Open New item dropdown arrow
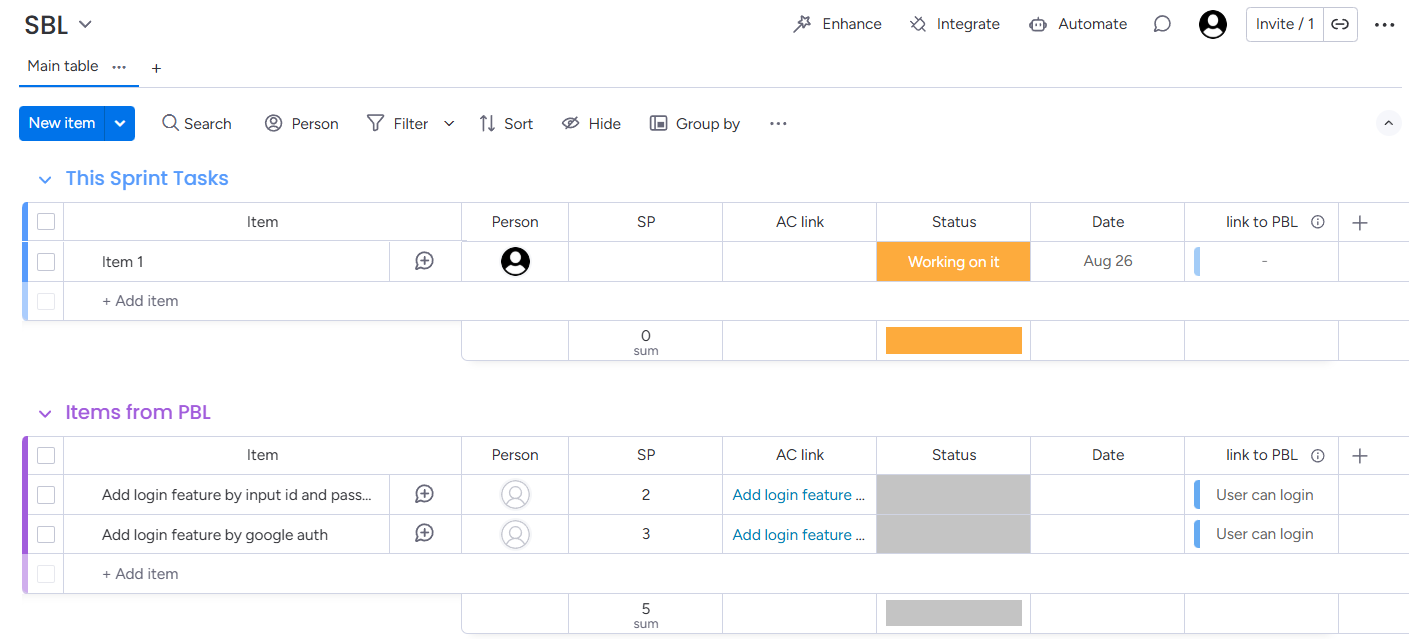 [120, 123]
